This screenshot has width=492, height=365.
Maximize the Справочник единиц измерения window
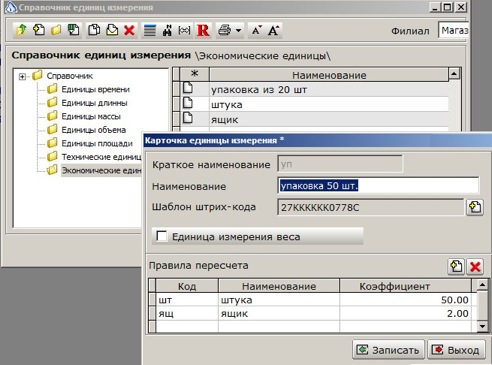(447, 7)
